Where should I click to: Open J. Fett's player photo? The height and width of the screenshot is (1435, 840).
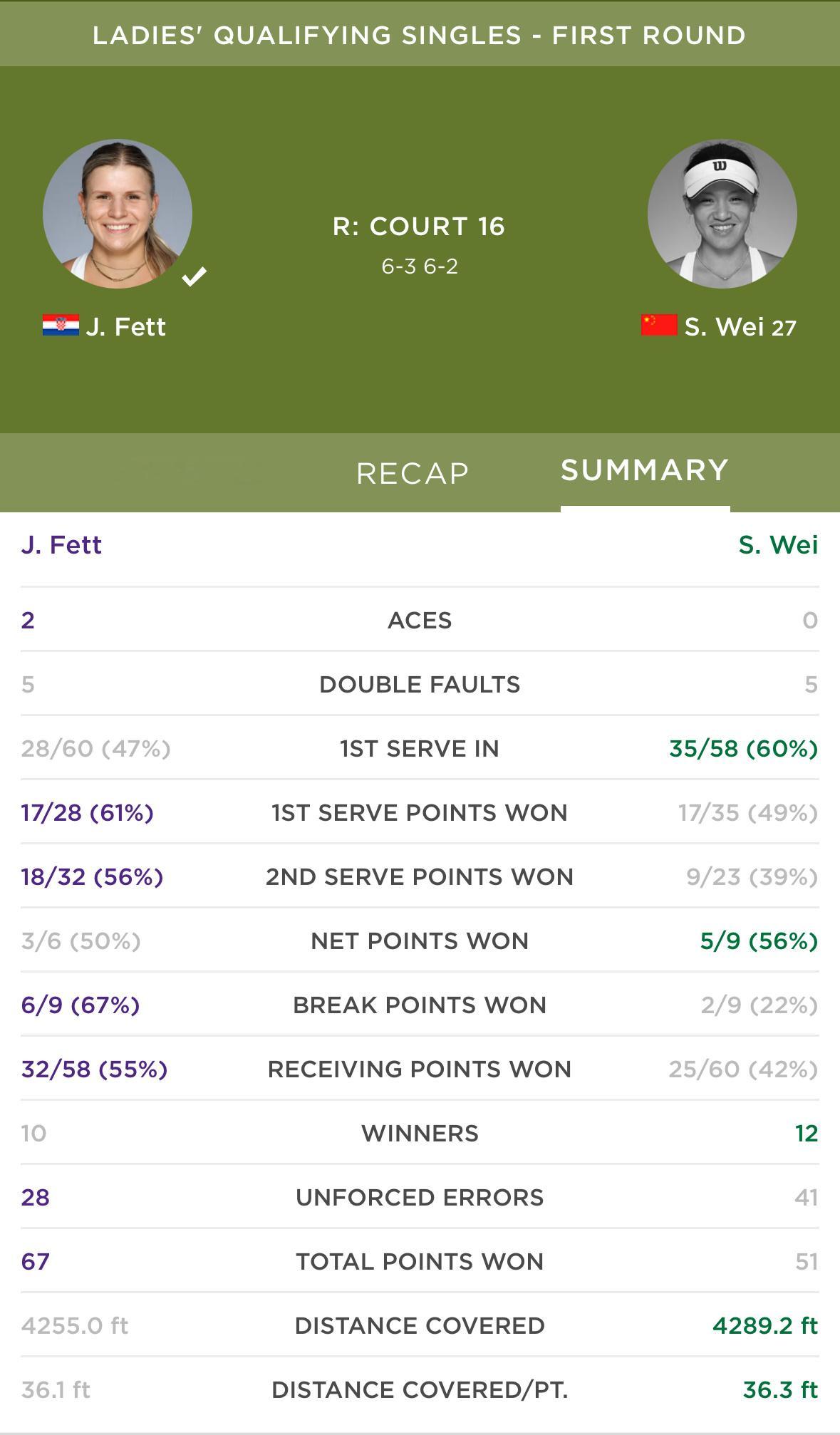[118, 214]
